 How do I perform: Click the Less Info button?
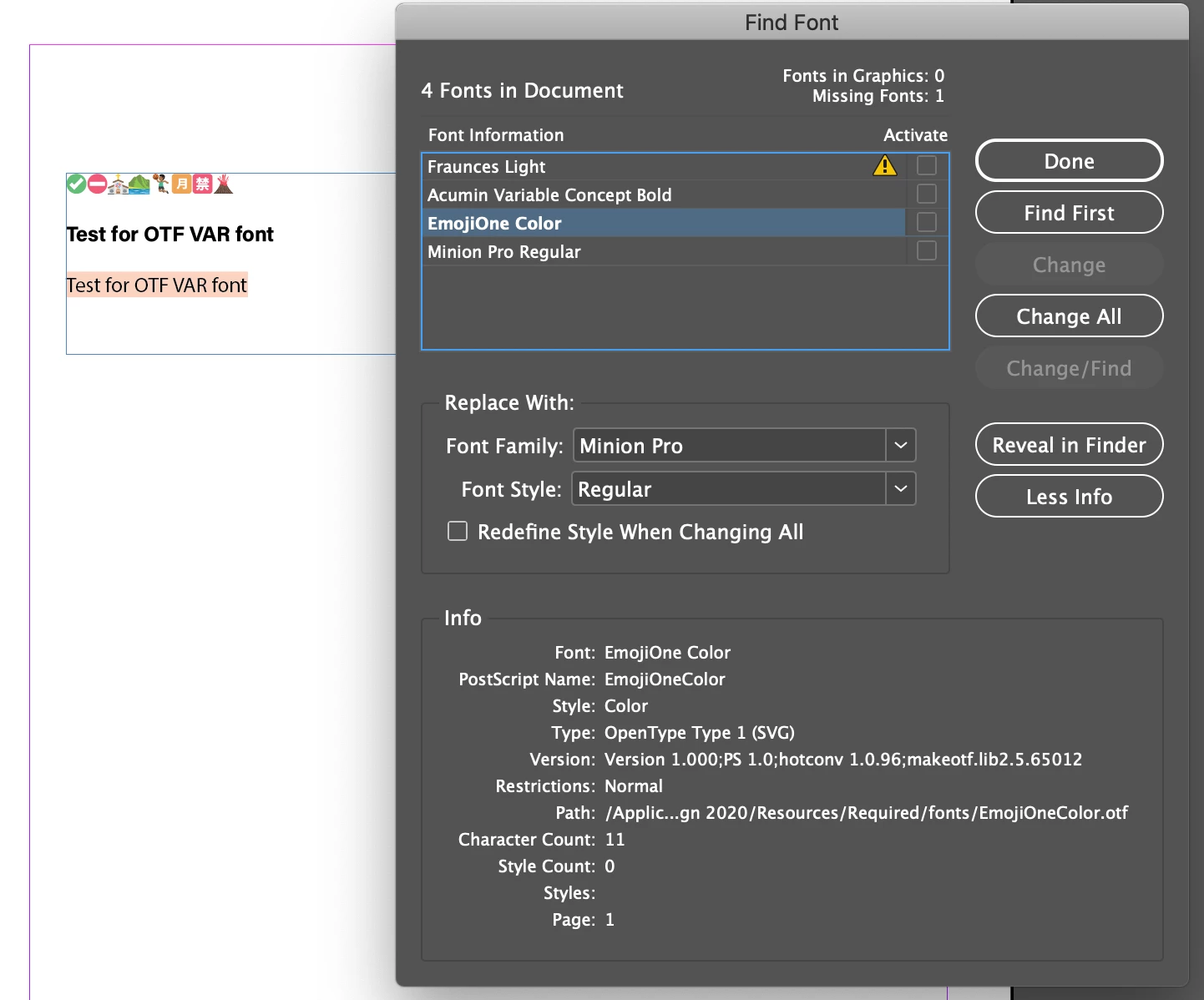[1070, 496]
